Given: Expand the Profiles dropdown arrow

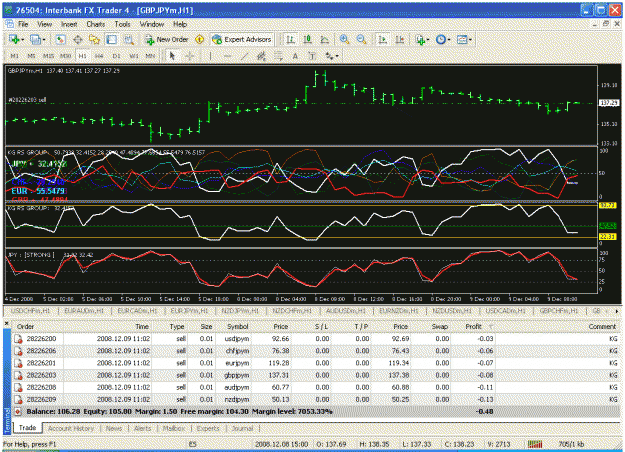Looking at the screenshot, I should tap(44, 40).
